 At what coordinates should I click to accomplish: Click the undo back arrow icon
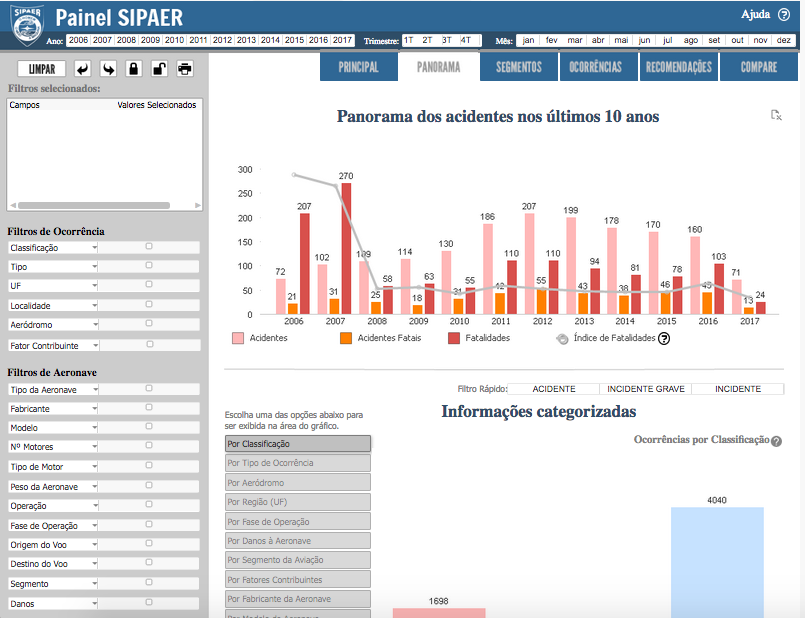[x=82, y=69]
